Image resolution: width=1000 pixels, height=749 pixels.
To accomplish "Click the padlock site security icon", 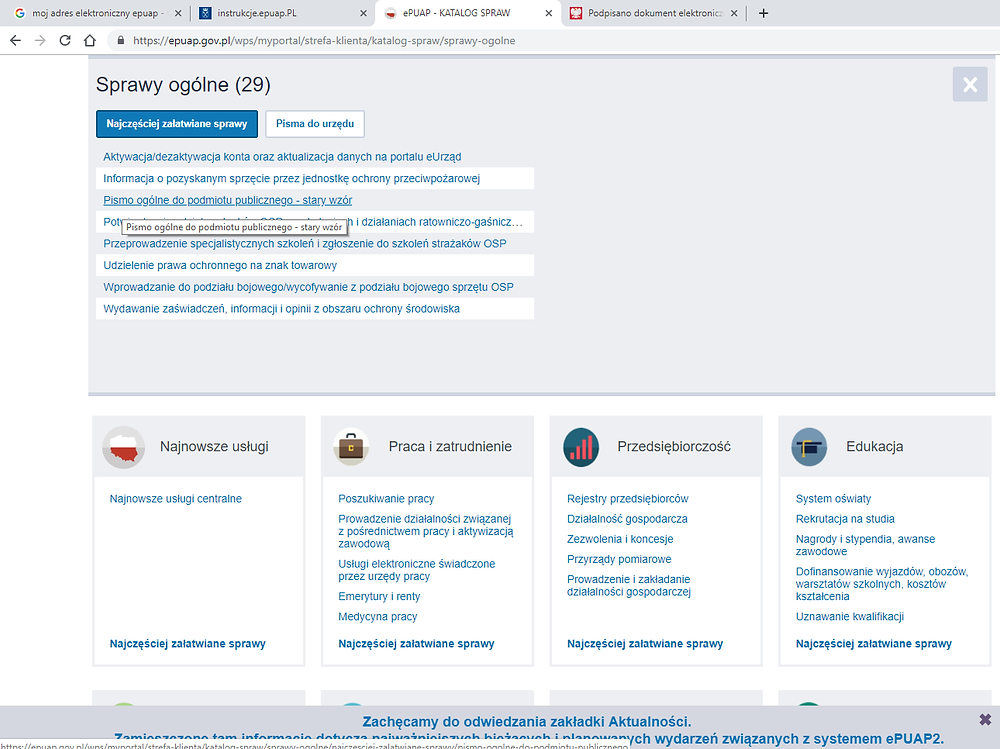I will (121, 40).
